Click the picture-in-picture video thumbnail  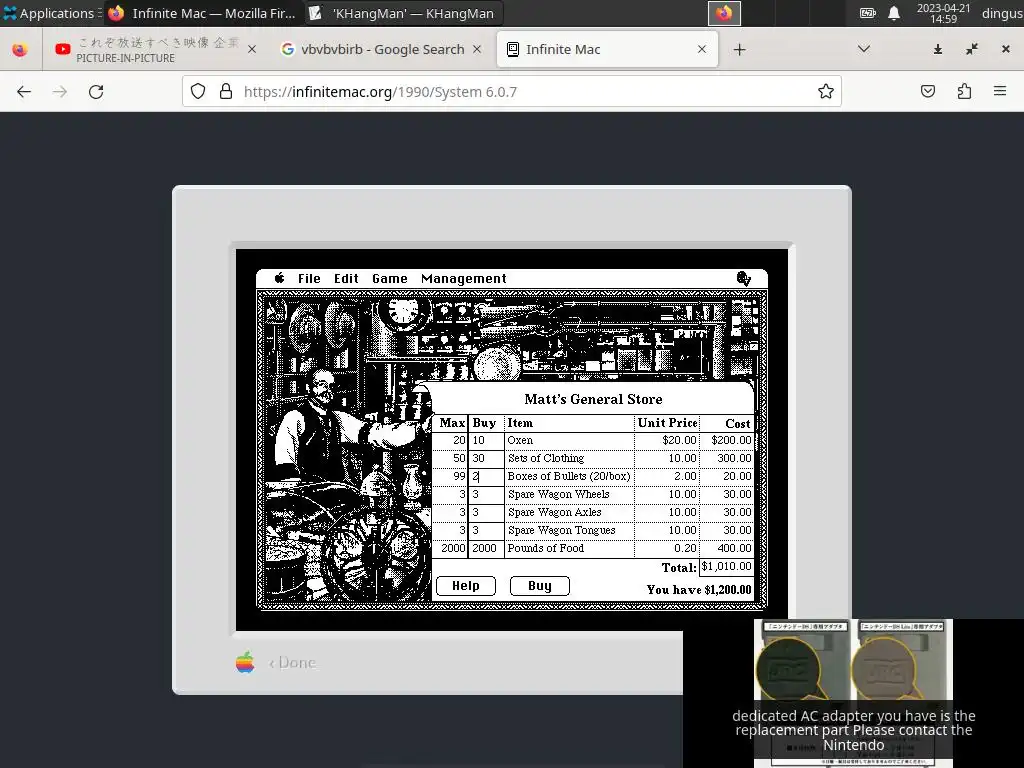click(x=853, y=694)
